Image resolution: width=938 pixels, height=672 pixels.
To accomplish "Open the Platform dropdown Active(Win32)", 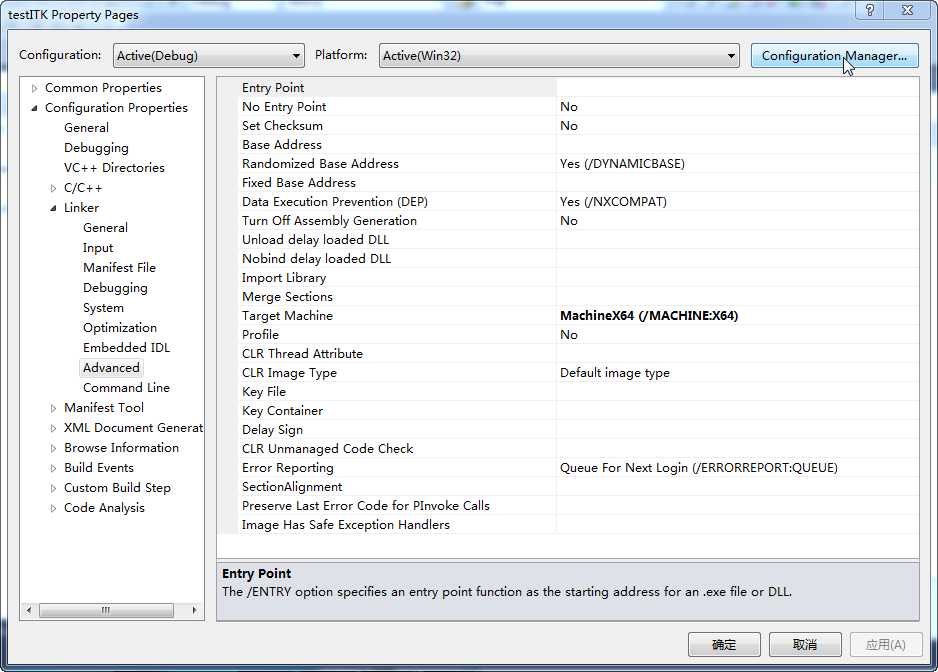I will 559,56.
